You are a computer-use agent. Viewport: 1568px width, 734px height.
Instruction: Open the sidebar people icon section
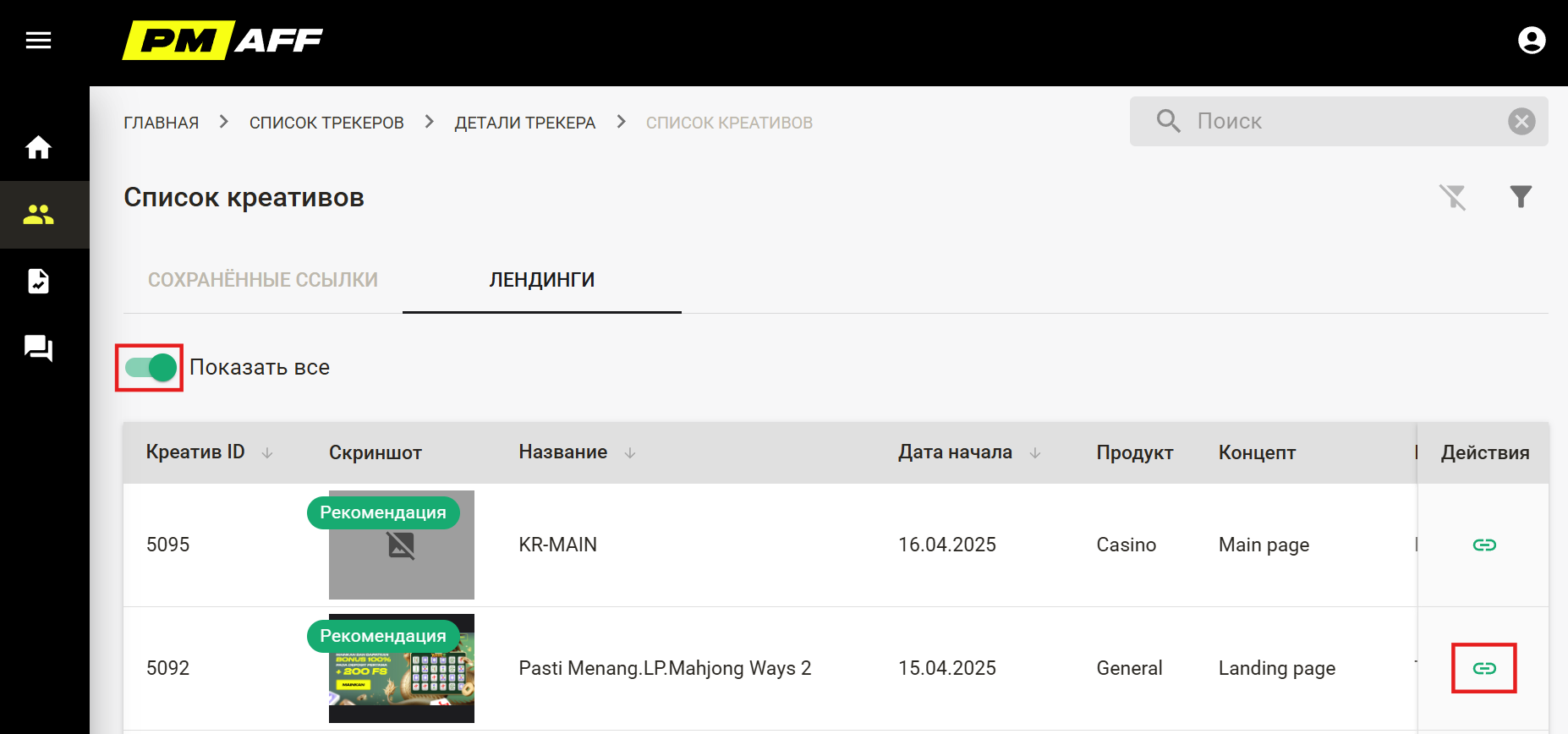(x=38, y=215)
